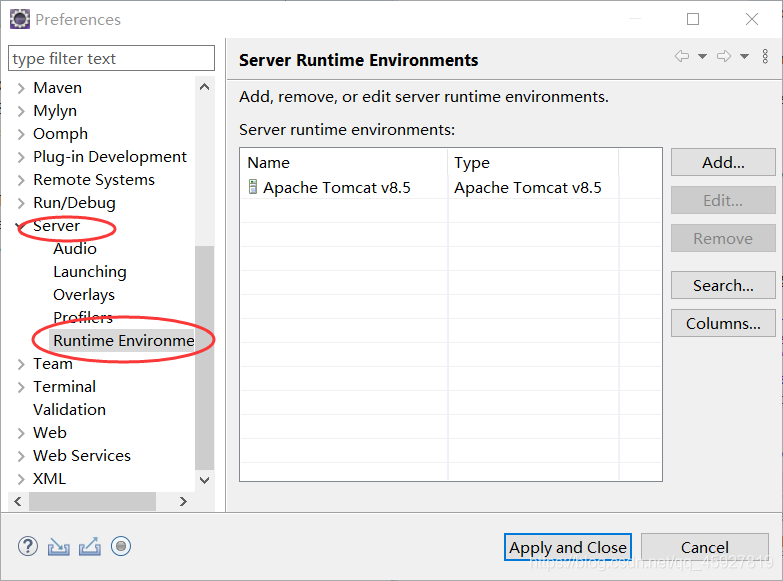Screen dimensions: 783x581
Task: Click the oomph preference recorder icon
Action: [x=121, y=546]
